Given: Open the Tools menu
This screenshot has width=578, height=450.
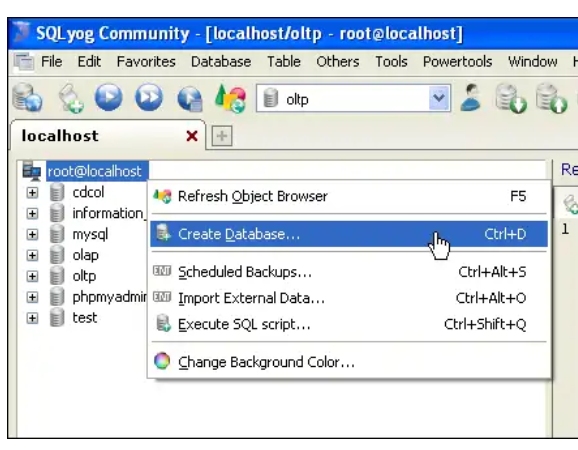Looking at the screenshot, I should point(391,61).
